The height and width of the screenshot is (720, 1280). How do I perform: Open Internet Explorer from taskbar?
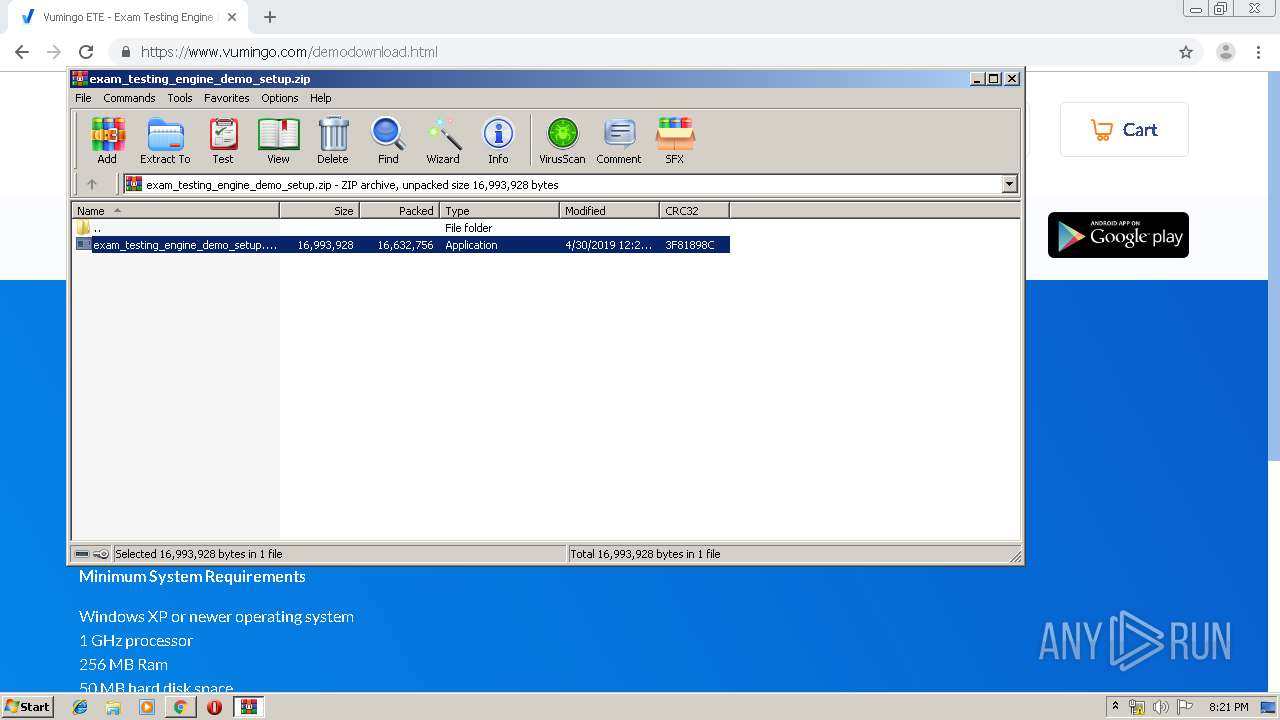click(80, 707)
